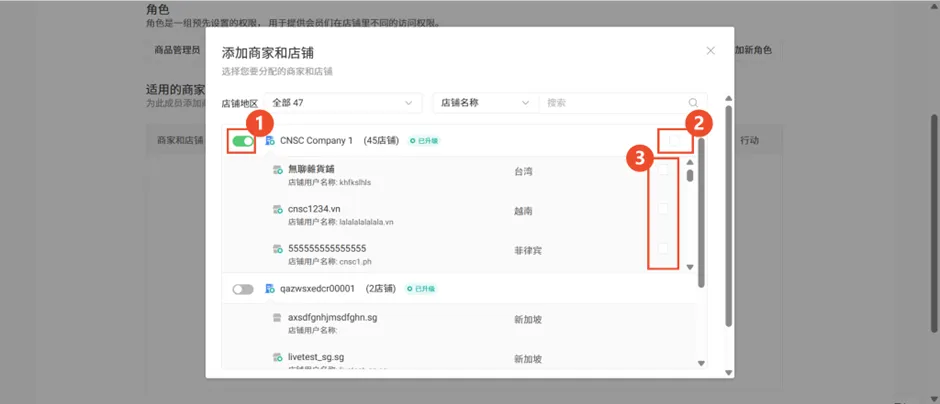The width and height of the screenshot is (940, 404).
Task: Click the qazwsxedcr00001 merchant name
Action: tap(318, 289)
